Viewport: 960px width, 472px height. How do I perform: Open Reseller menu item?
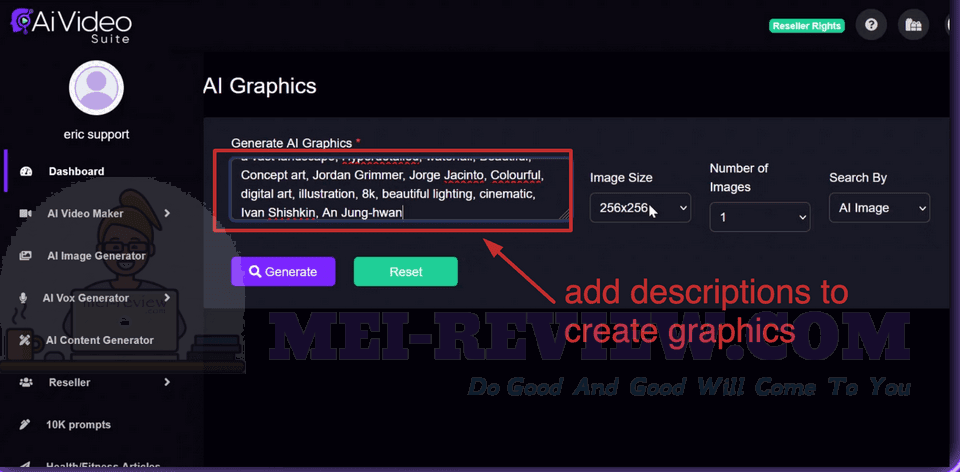(x=70, y=383)
